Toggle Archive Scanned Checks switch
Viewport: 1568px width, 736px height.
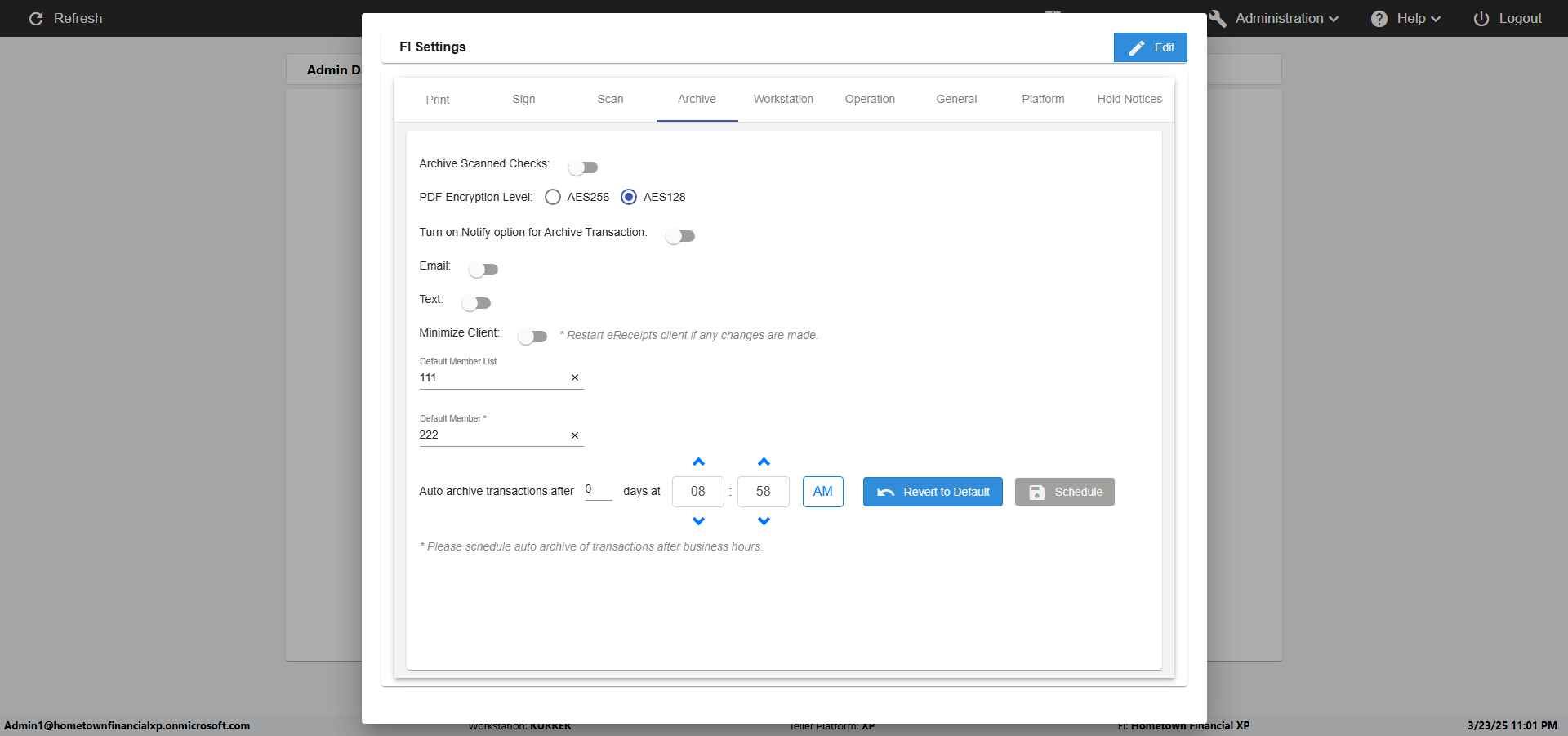tap(583, 167)
